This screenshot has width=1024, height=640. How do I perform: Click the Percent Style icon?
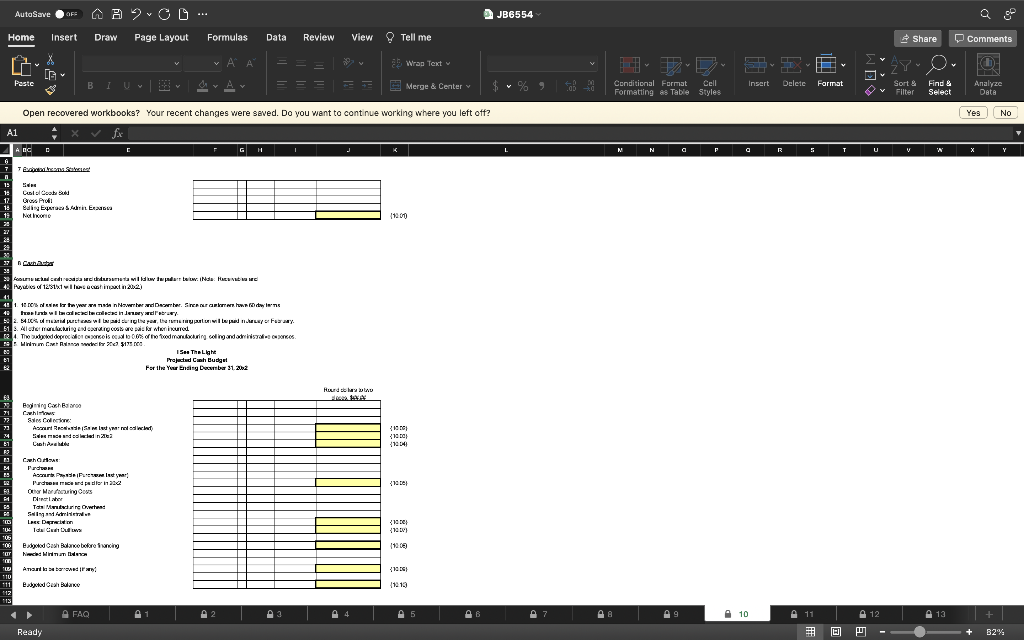(x=522, y=86)
